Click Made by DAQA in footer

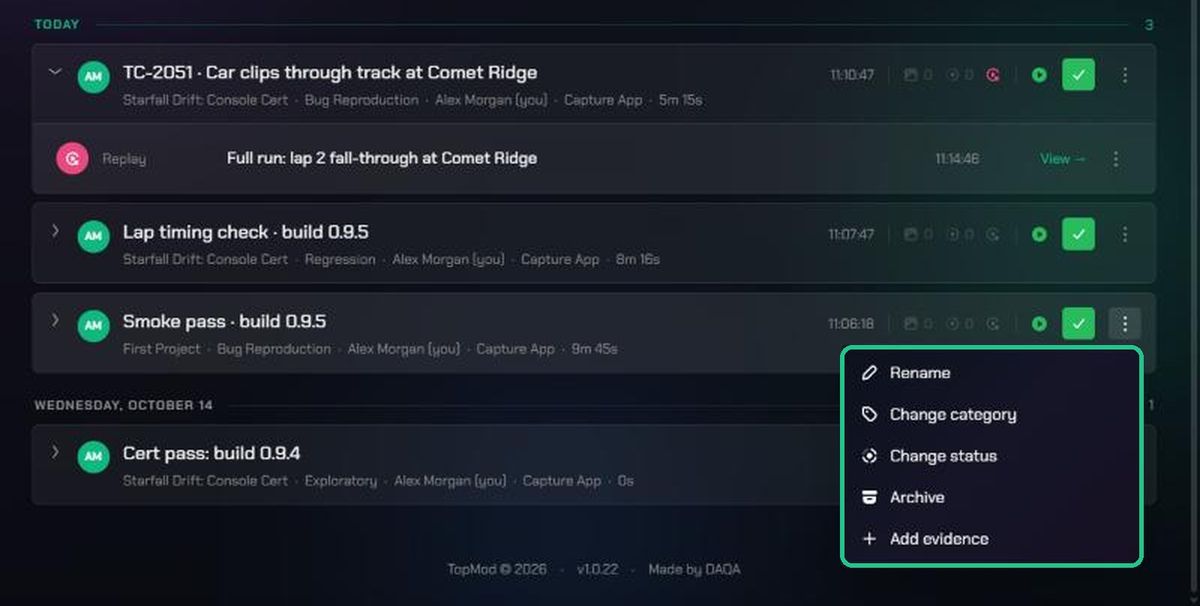(x=694, y=569)
